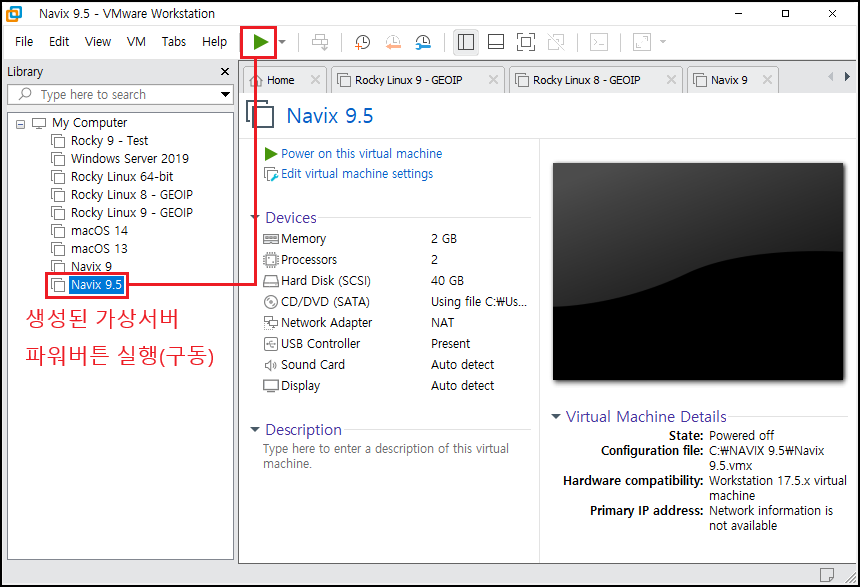
Task: Open the File menu
Action: [24, 42]
